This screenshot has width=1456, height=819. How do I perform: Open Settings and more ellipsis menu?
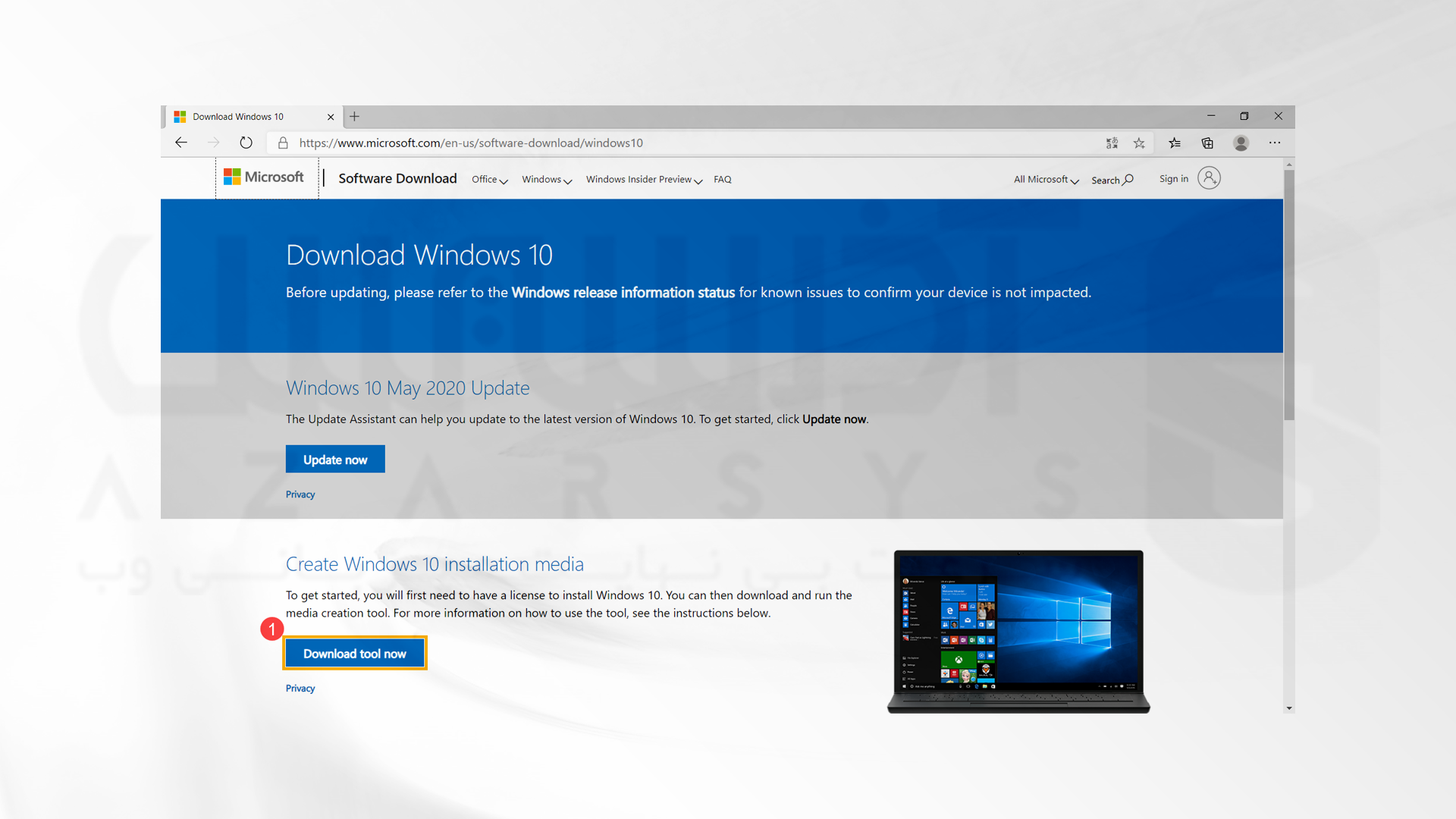[1275, 143]
